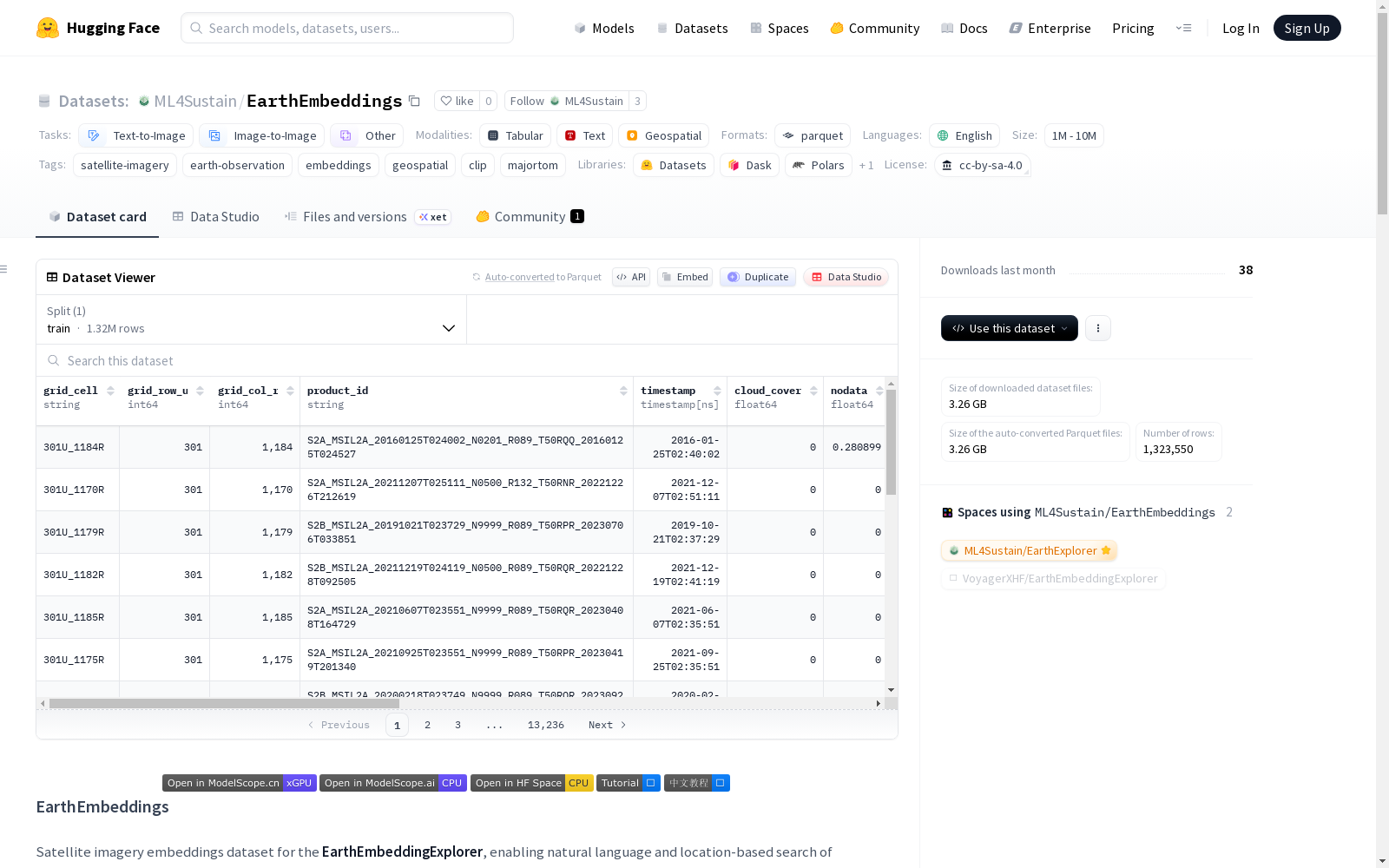1389x868 pixels.
Task: Switch to the Data Studio tab
Action: click(215, 217)
